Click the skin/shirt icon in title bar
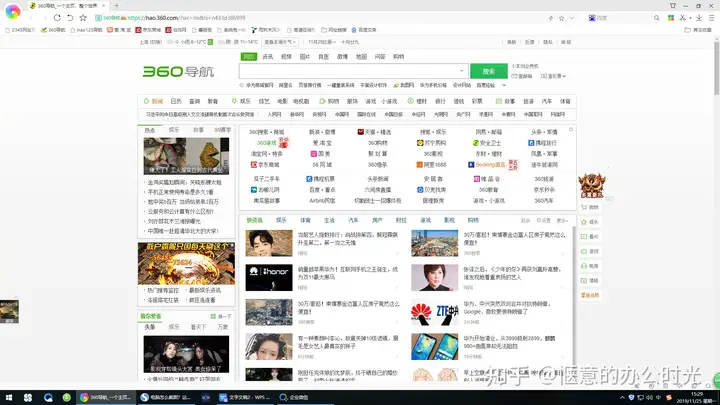The height and width of the screenshot is (405, 720). click(673, 6)
